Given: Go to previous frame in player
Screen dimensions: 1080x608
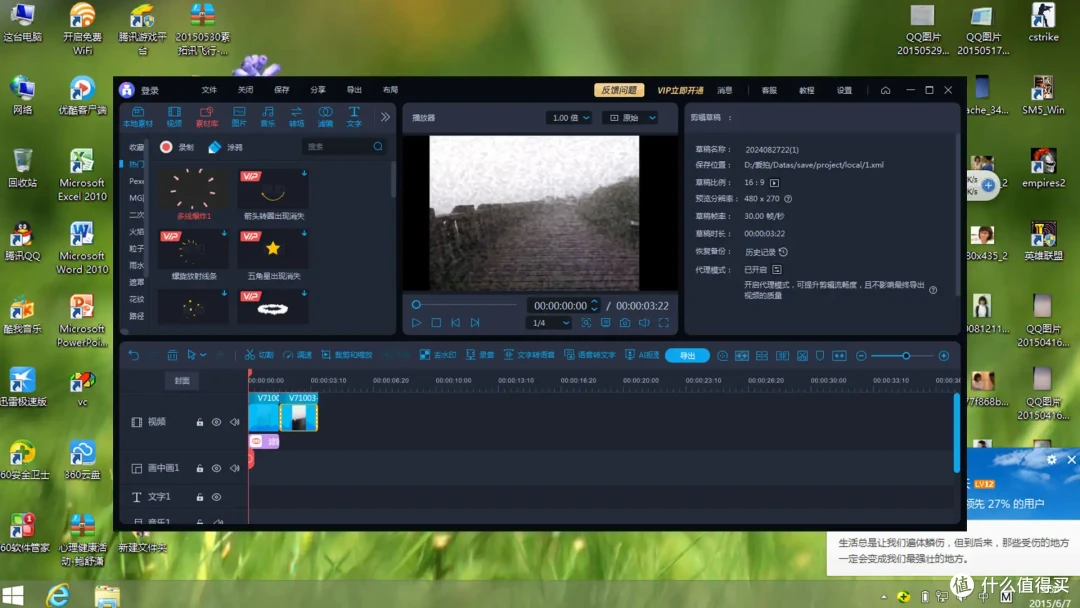Looking at the screenshot, I should click(x=455, y=322).
